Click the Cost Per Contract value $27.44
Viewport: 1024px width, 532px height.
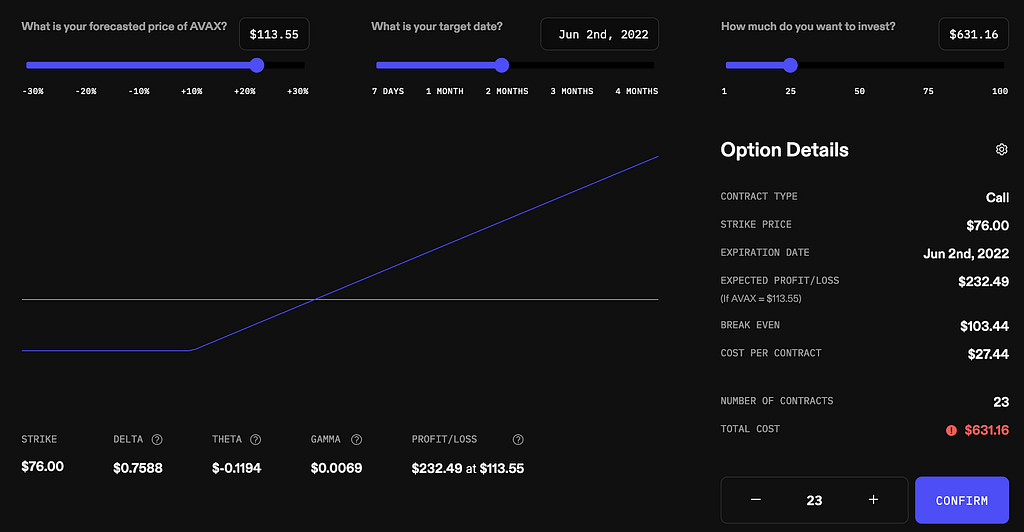(x=988, y=354)
